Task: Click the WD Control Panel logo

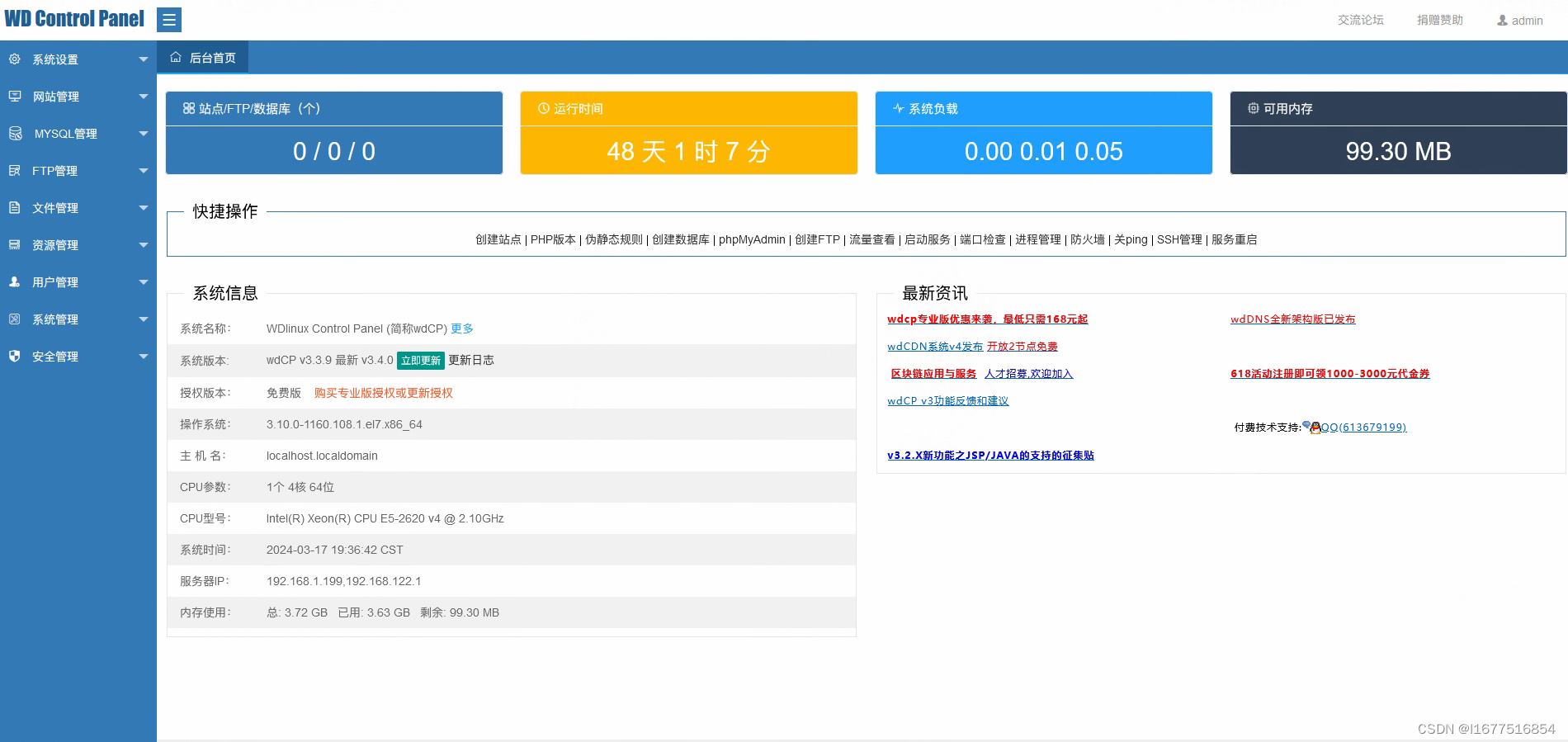Action: (74, 19)
